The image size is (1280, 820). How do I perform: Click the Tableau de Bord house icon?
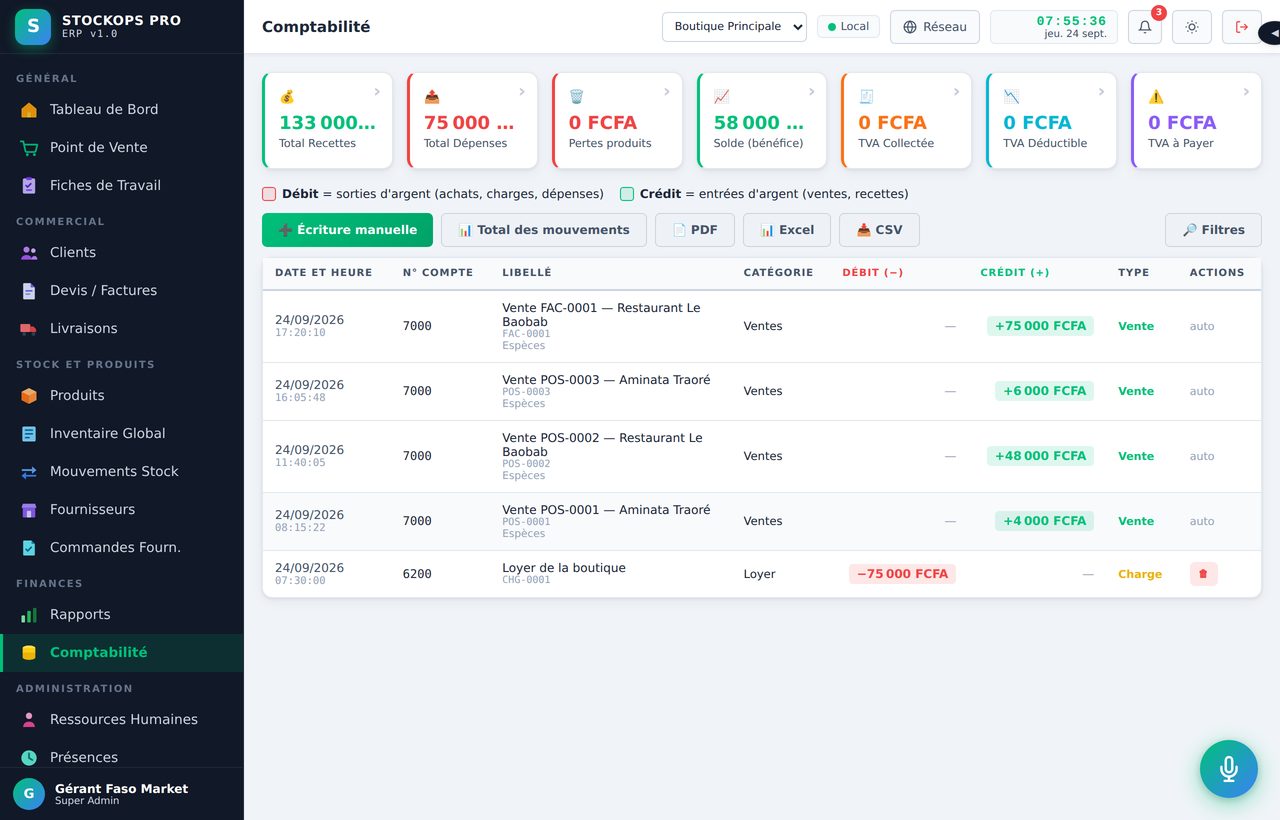tap(29, 110)
